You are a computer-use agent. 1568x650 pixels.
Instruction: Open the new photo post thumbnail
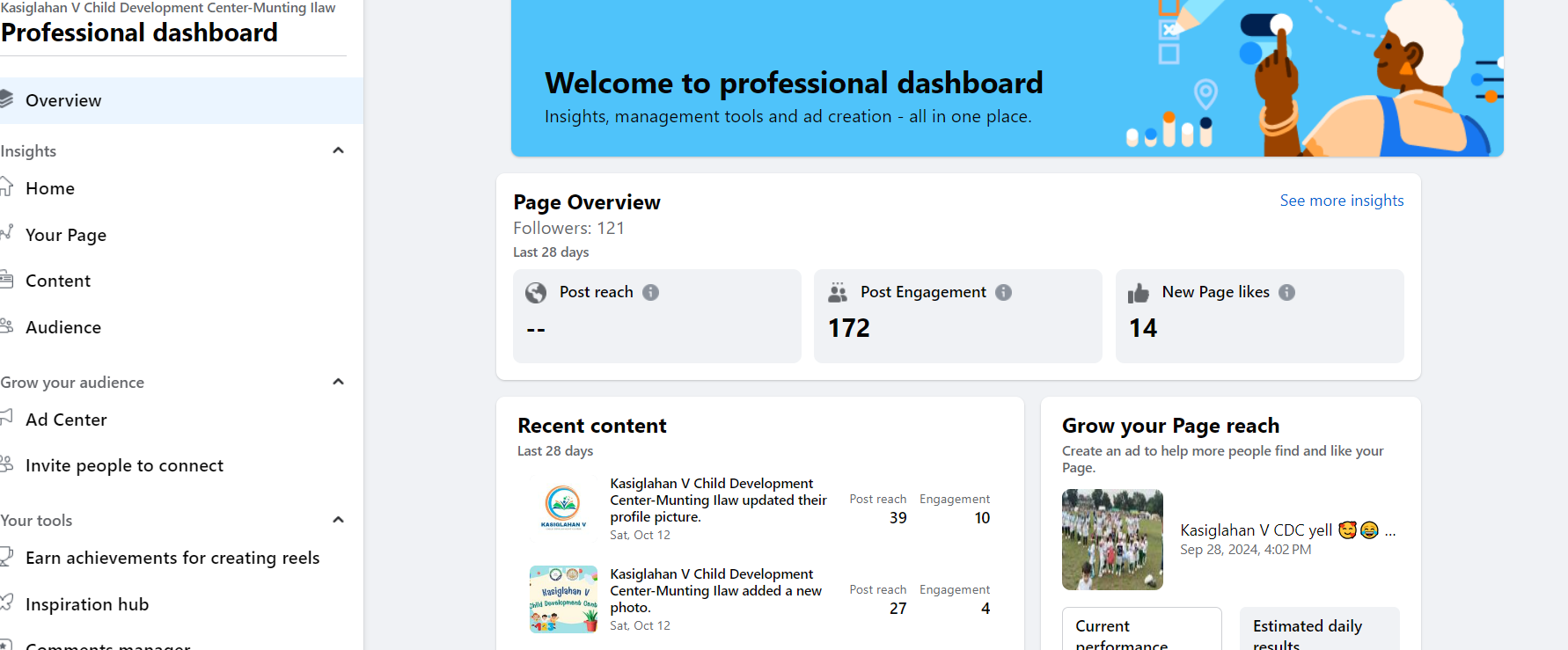click(563, 599)
